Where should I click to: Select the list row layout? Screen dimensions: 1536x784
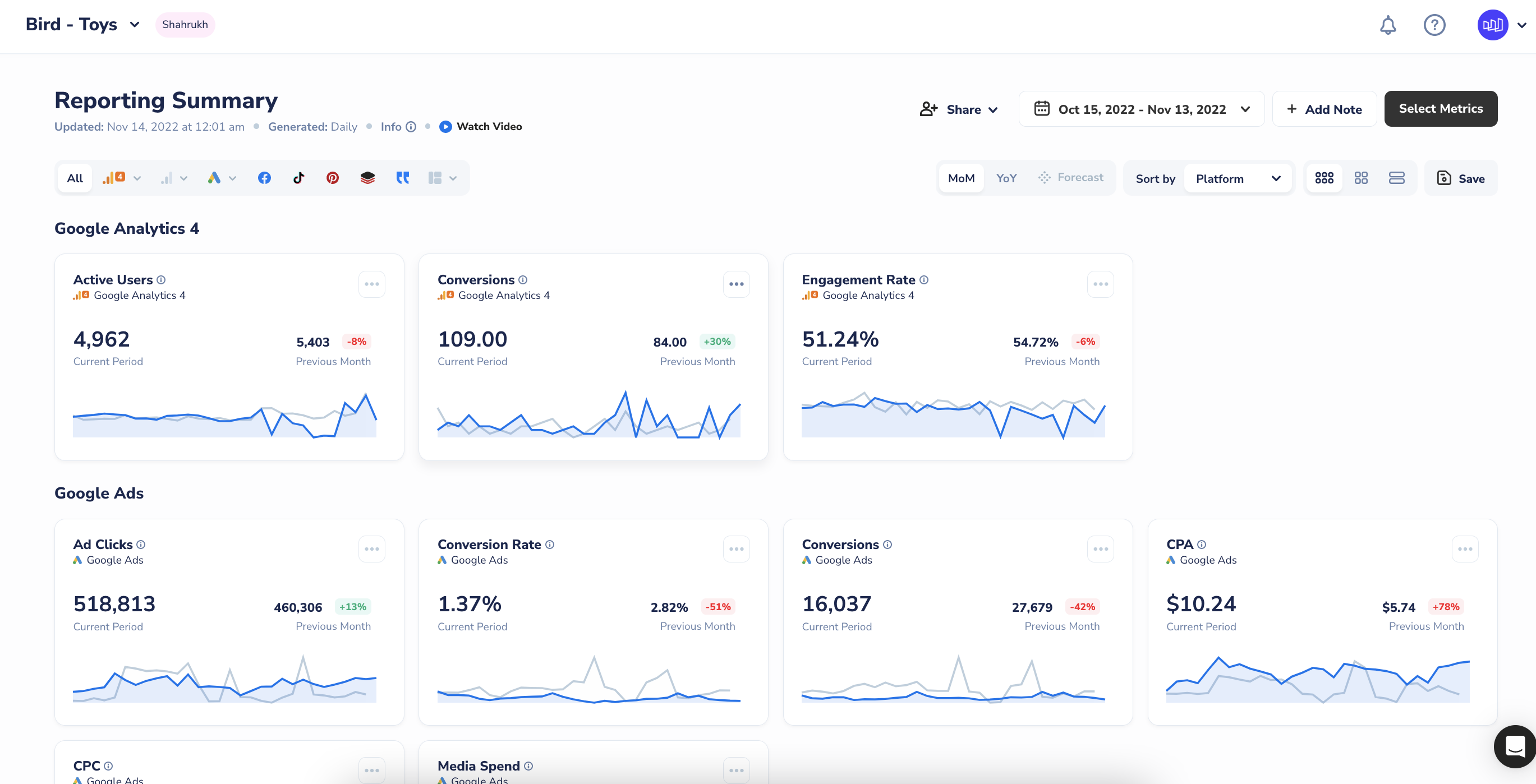[x=1397, y=178]
